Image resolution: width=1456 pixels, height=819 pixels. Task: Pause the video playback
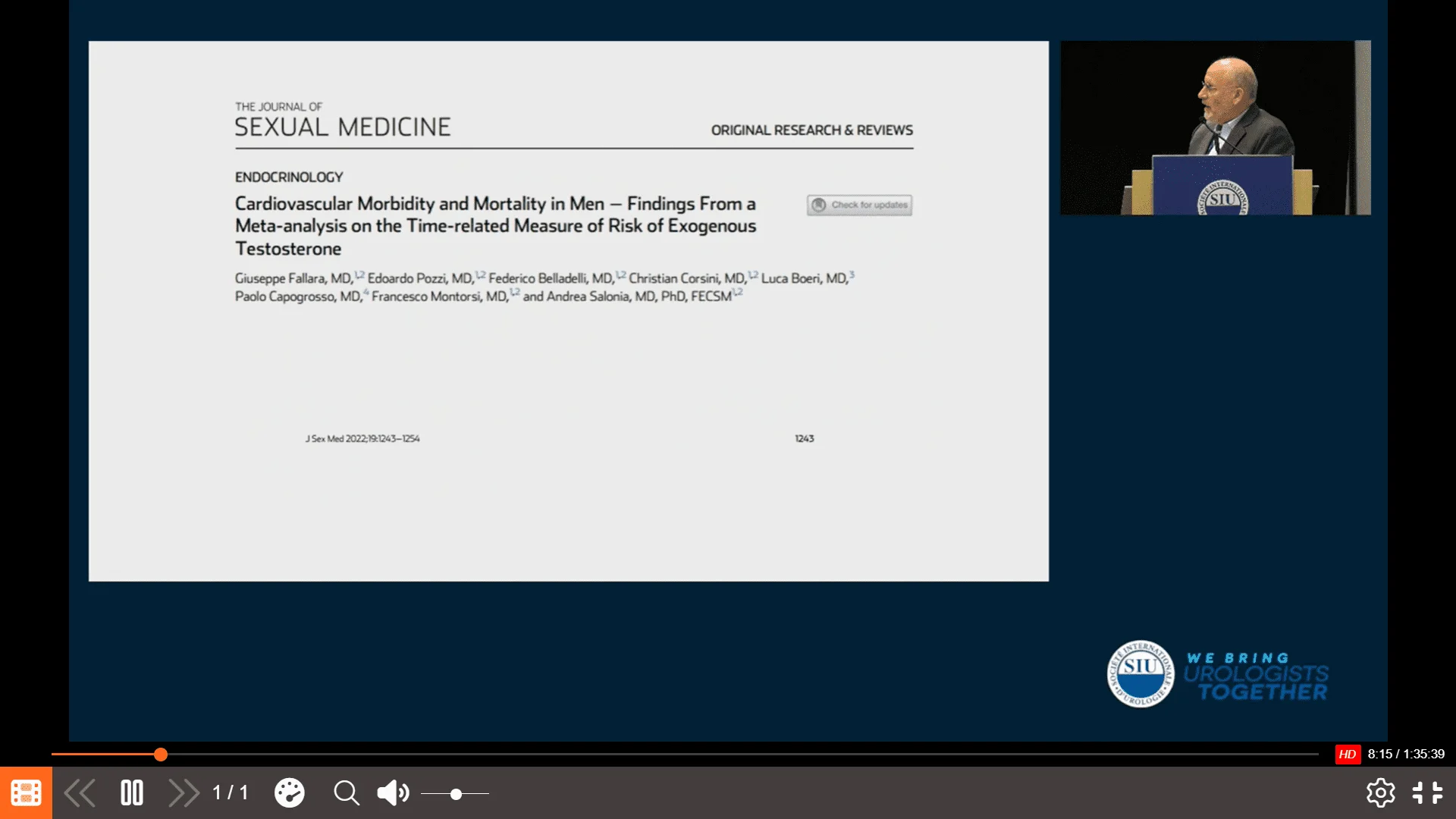coord(132,793)
